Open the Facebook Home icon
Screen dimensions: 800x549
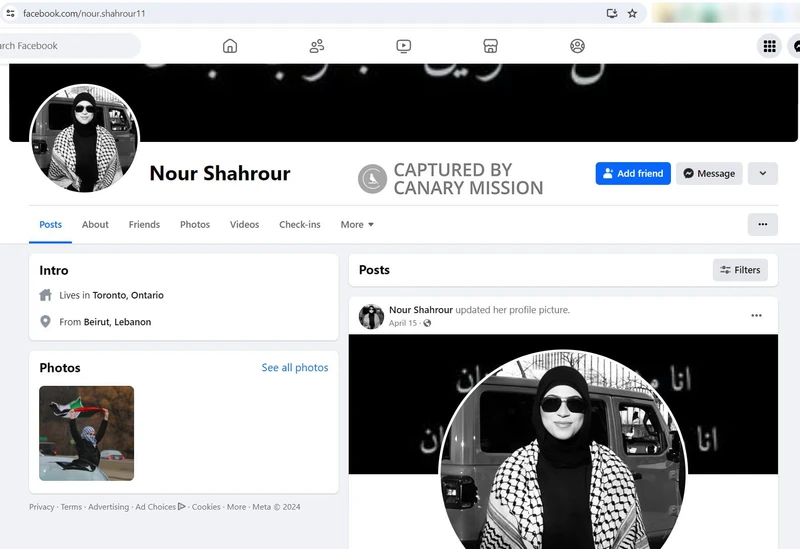pyautogui.click(x=230, y=46)
